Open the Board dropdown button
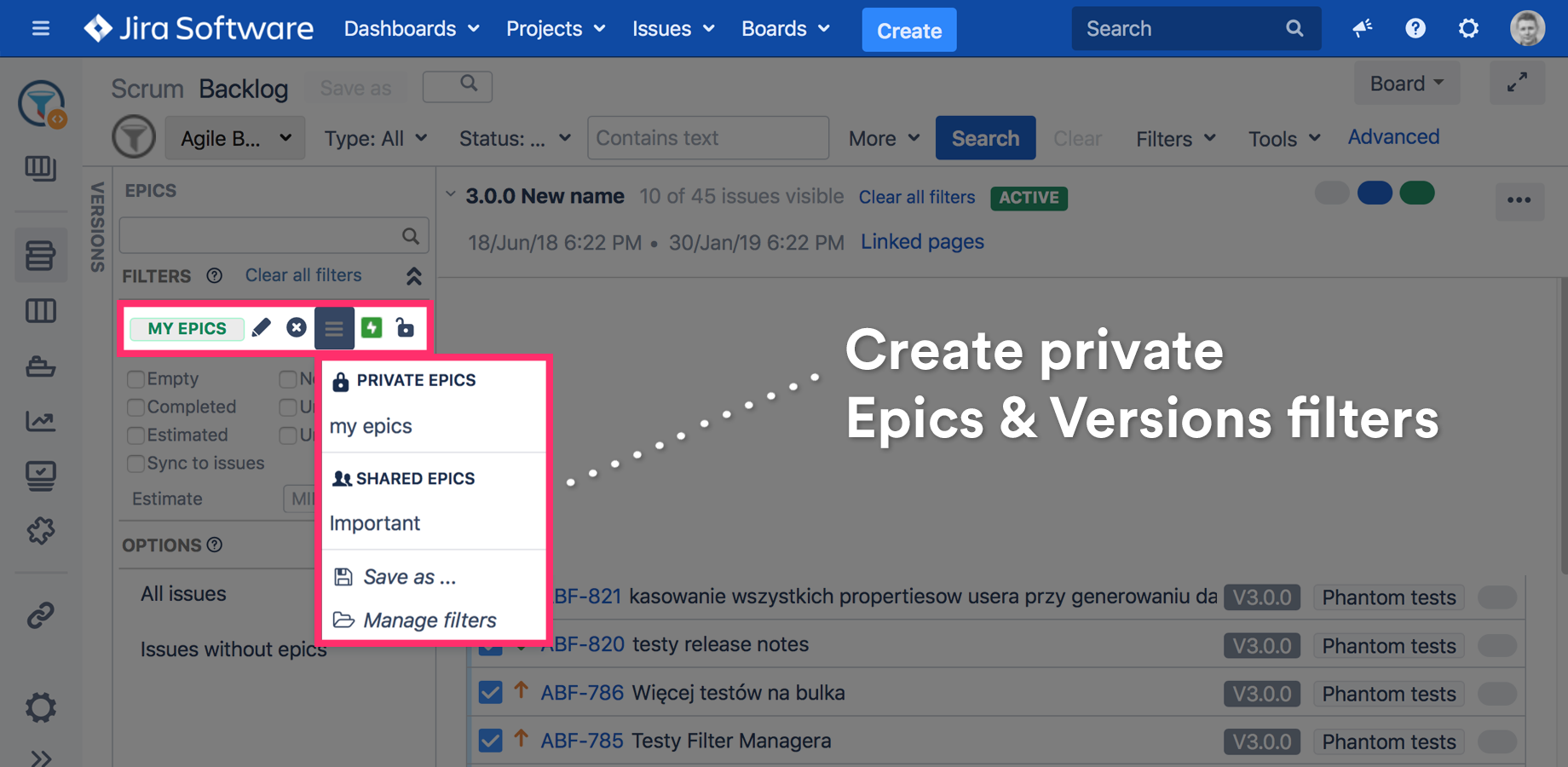Viewport: 1568px width, 767px height. 1406,84
